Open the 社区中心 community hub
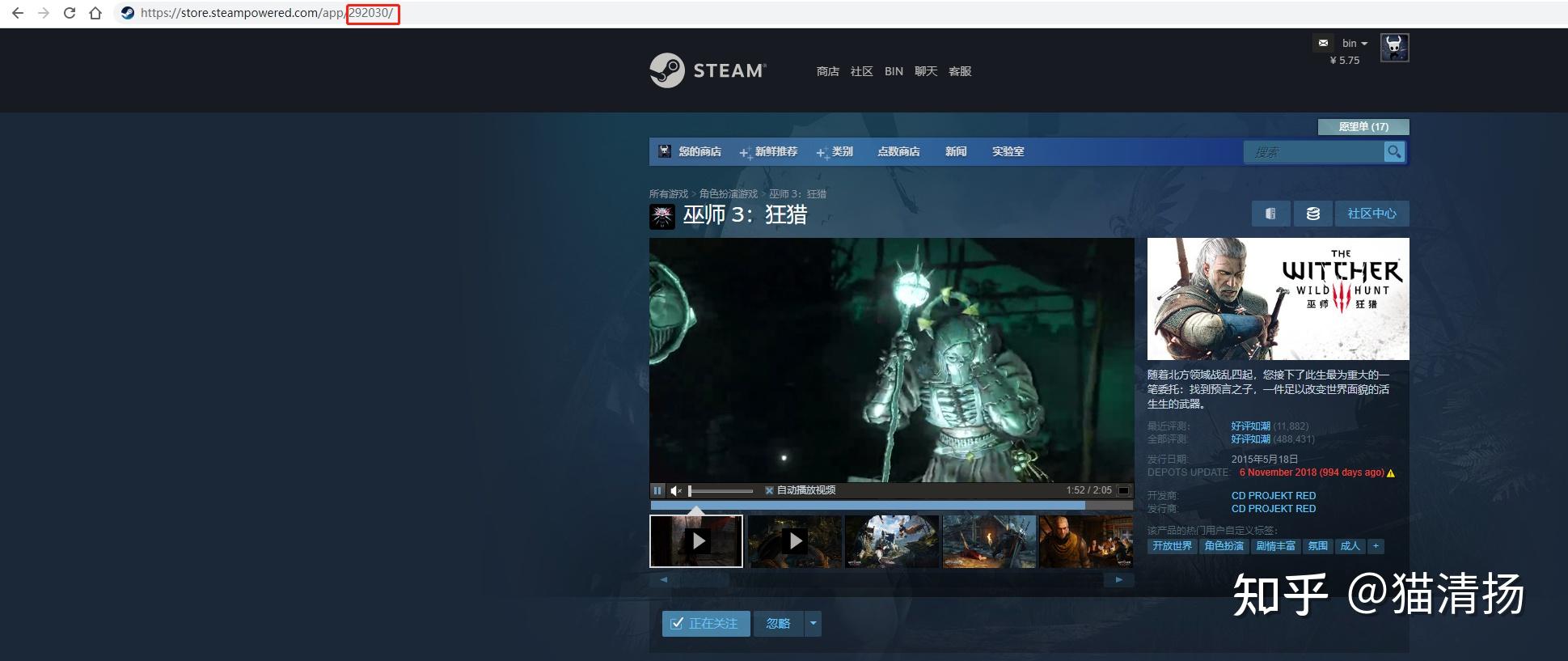 coord(1371,214)
